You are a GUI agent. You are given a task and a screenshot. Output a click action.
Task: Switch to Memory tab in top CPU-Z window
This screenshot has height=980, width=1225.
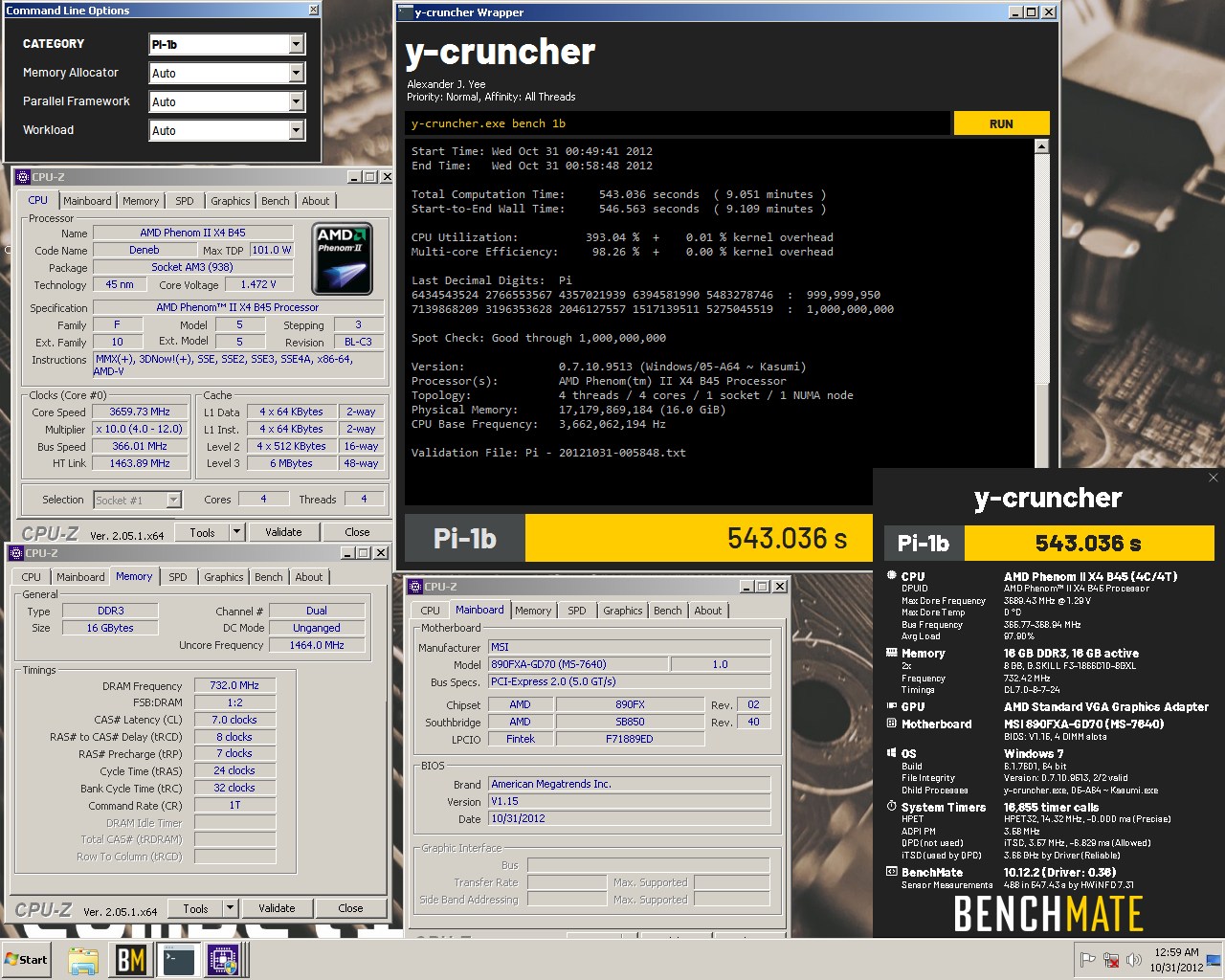pyautogui.click(x=141, y=201)
